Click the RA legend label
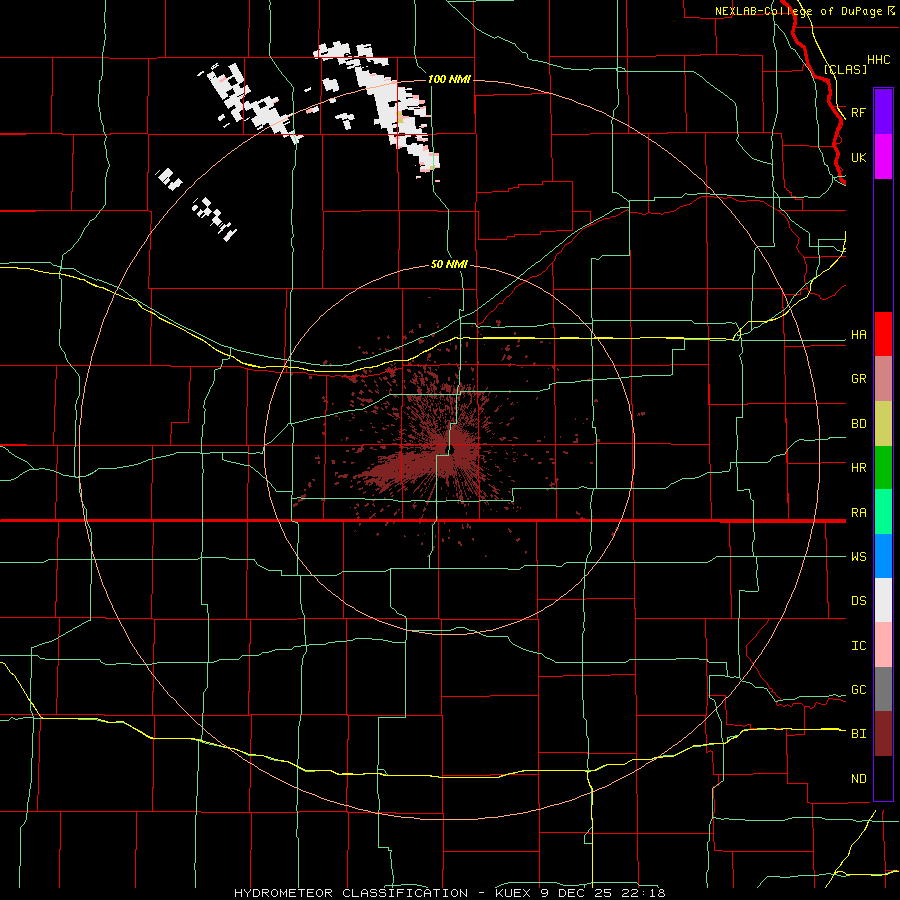900x900 pixels. pos(858,513)
